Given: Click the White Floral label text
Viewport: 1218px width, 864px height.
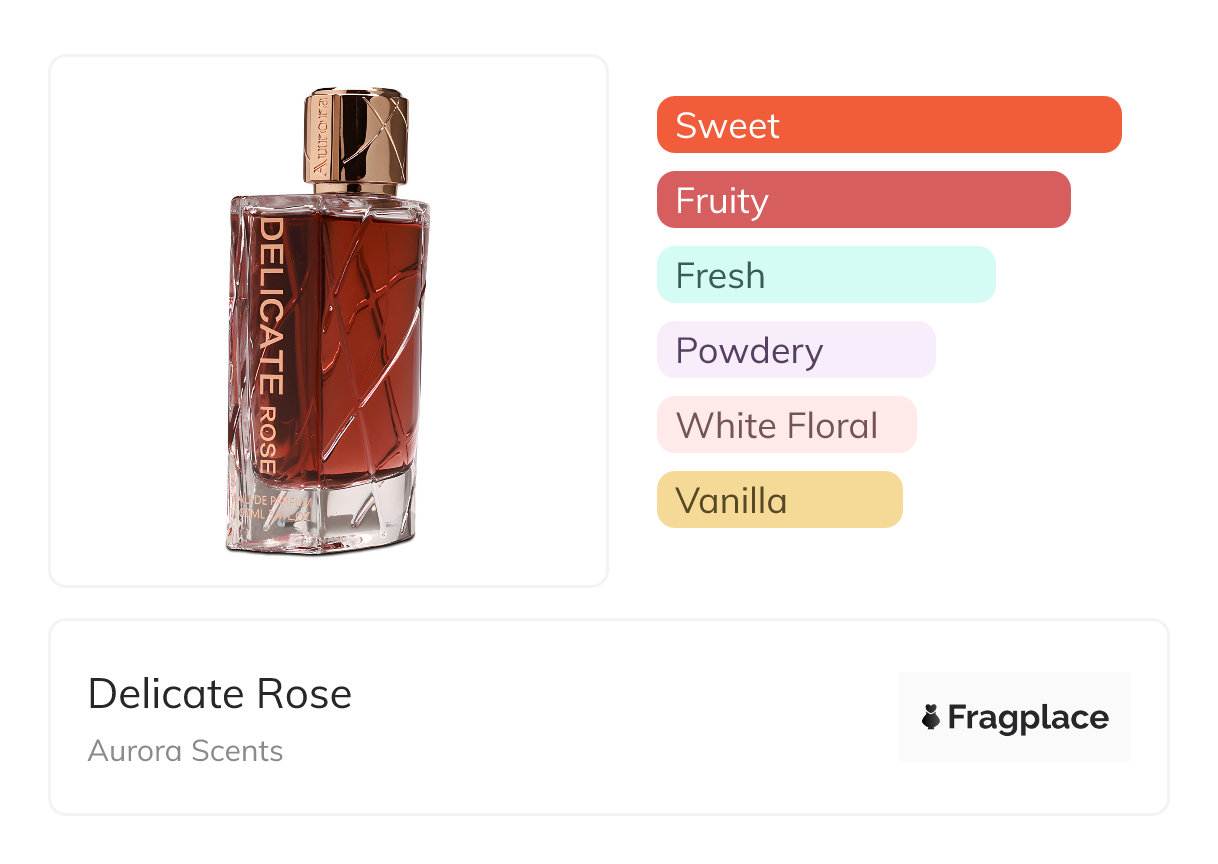Looking at the screenshot, I should 776,425.
